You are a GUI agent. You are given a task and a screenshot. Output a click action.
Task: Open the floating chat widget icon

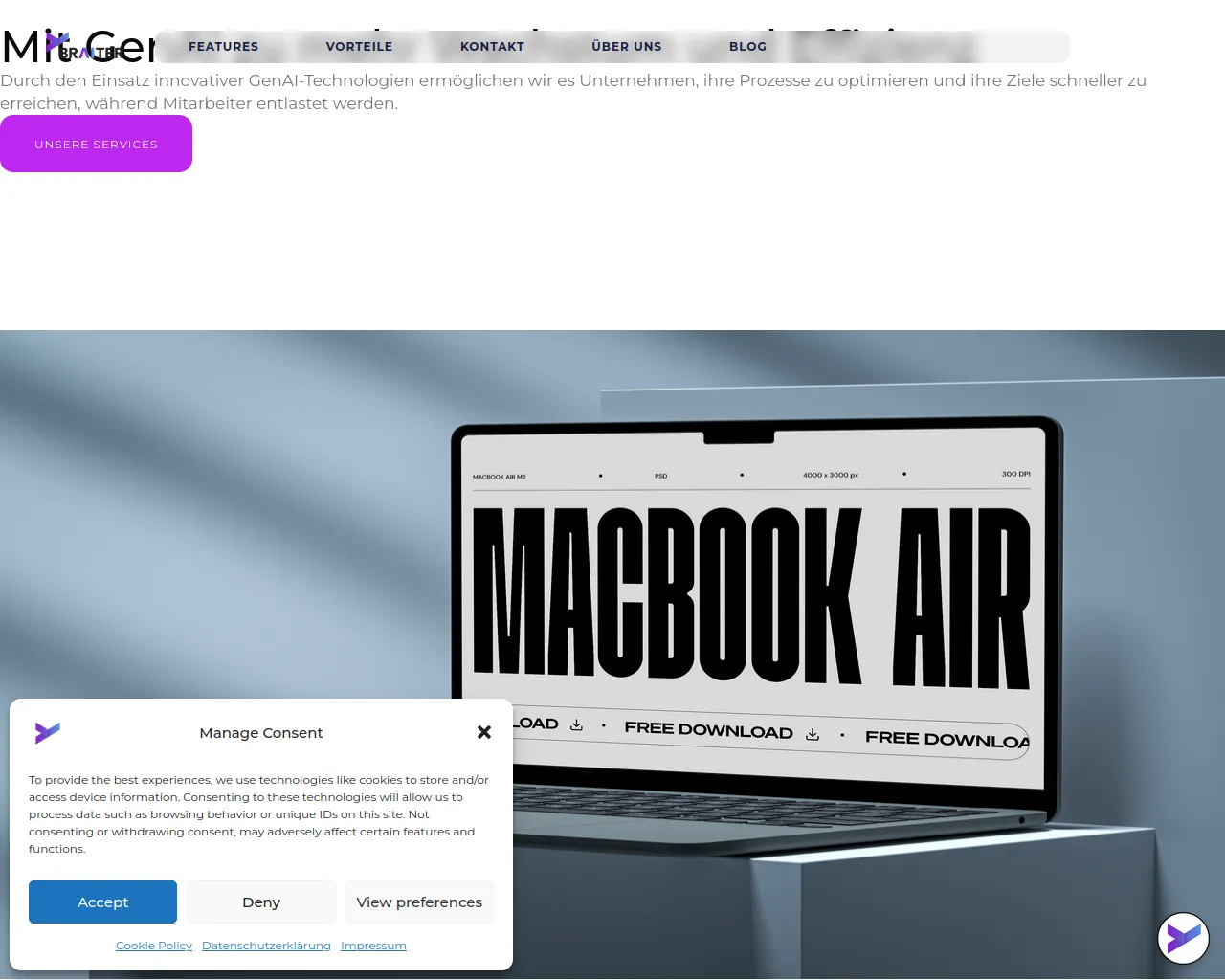click(1184, 938)
